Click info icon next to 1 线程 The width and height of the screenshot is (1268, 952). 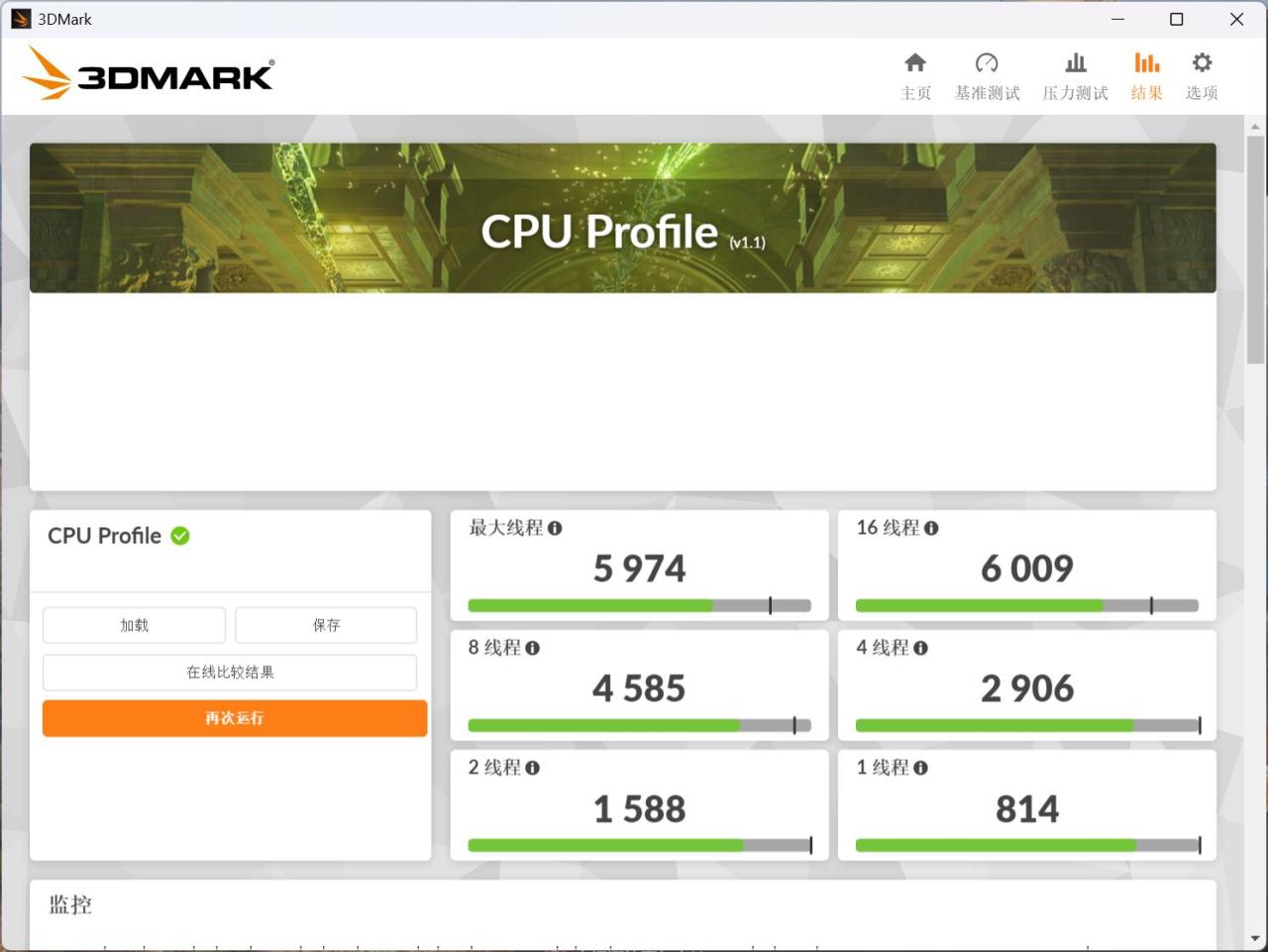coord(921,768)
